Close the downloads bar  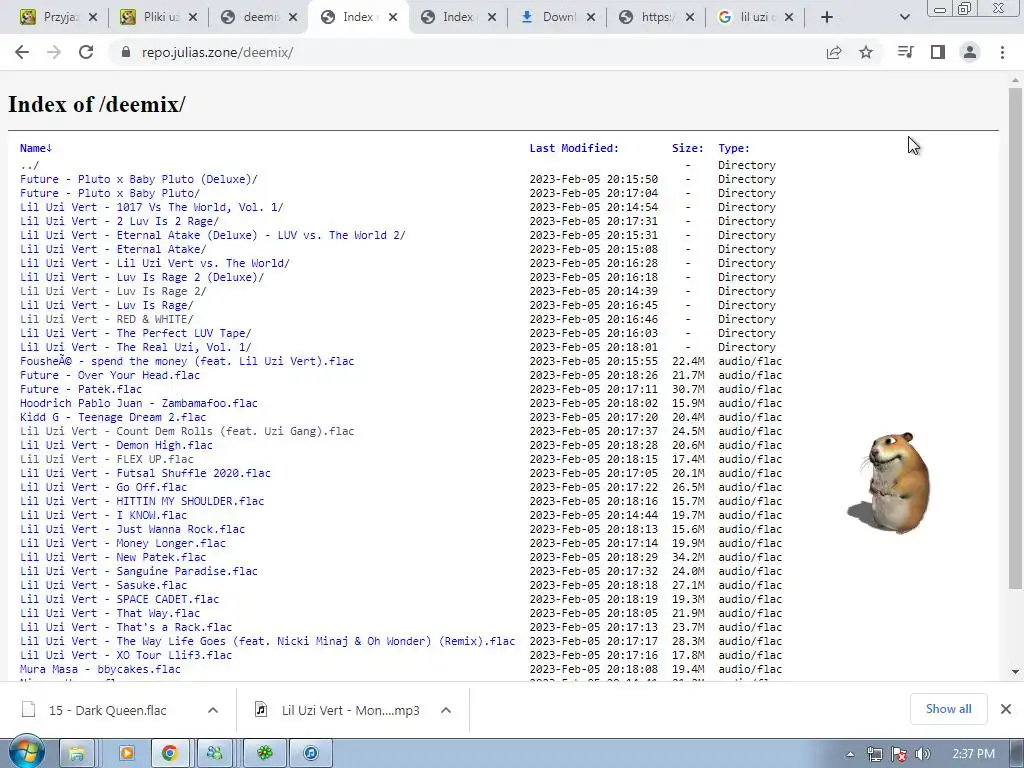coord(1006,709)
